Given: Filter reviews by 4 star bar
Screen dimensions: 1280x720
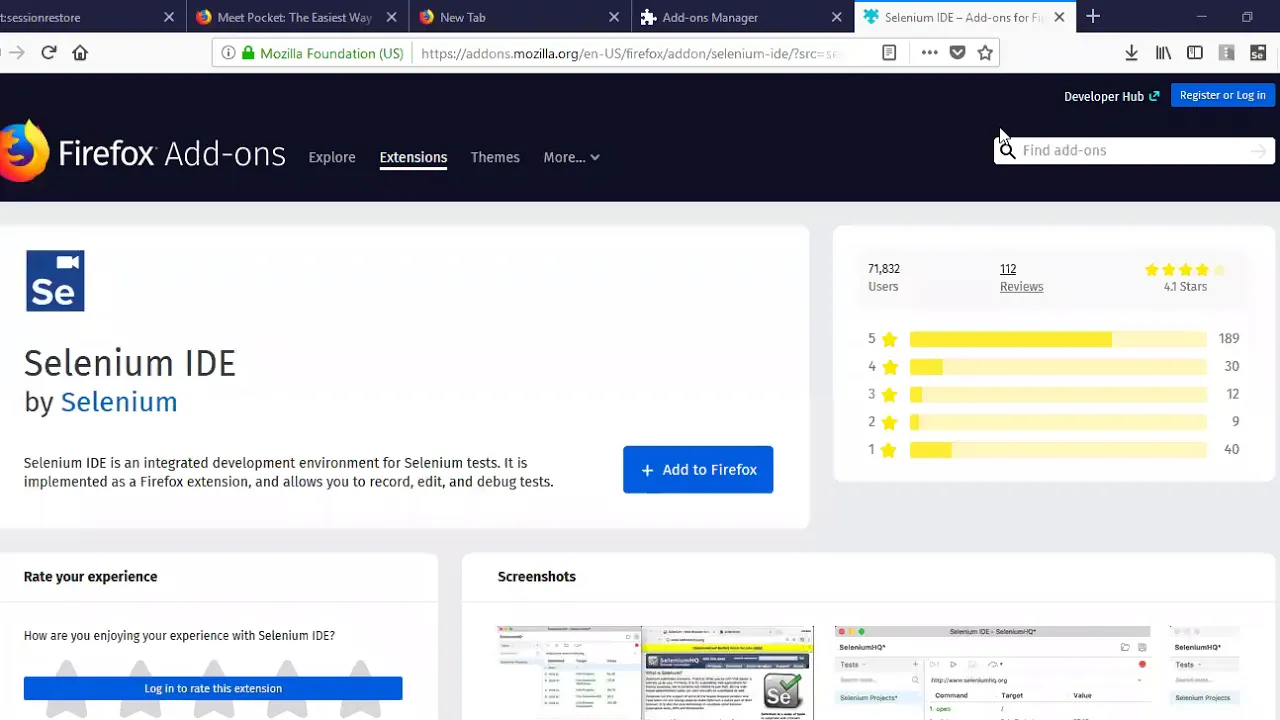Looking at the screenshot, I should click(1058, 367).
